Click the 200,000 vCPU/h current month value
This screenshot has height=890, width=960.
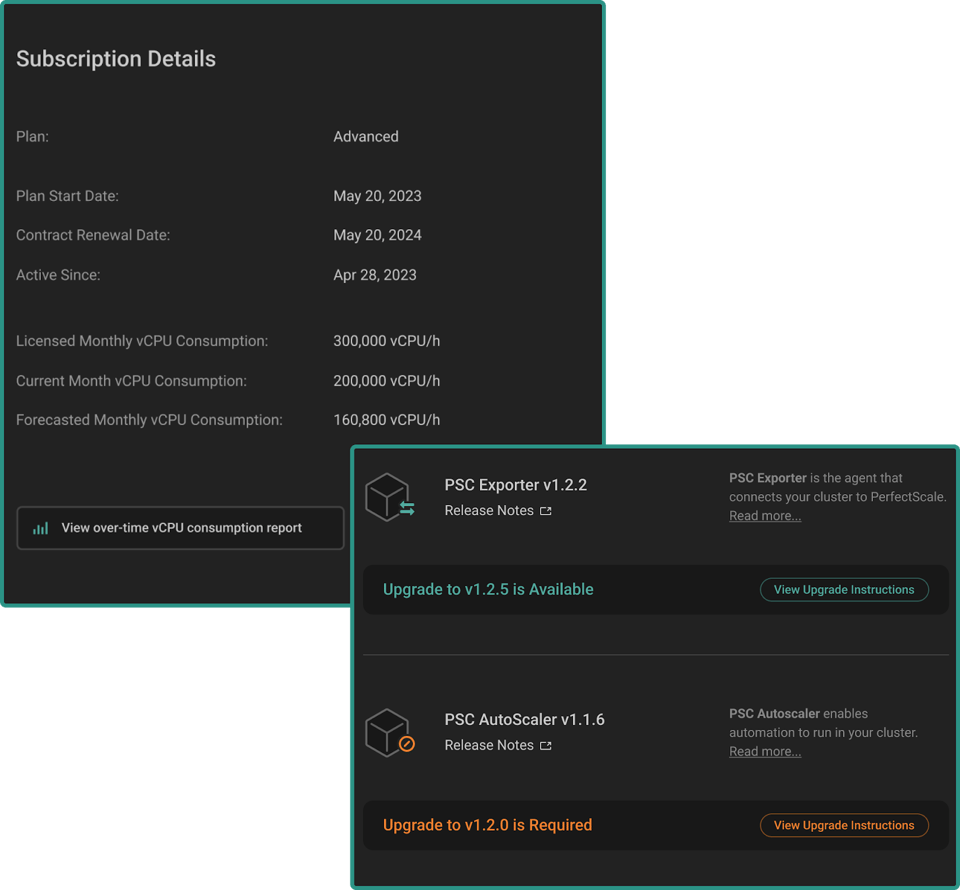(386, 381)
